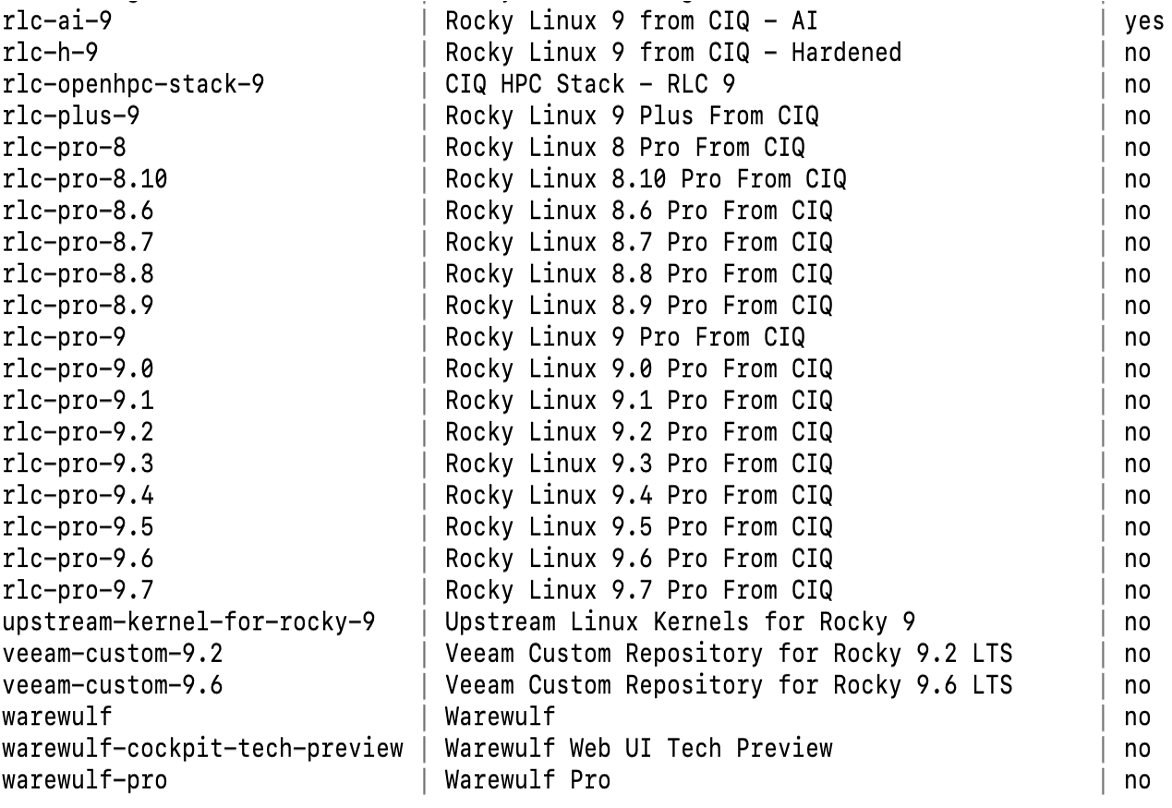This screenshot has height=808, width=1172.
Task: Click the rlc-pro-8.10 repository id
Action: tap(84, 179)
